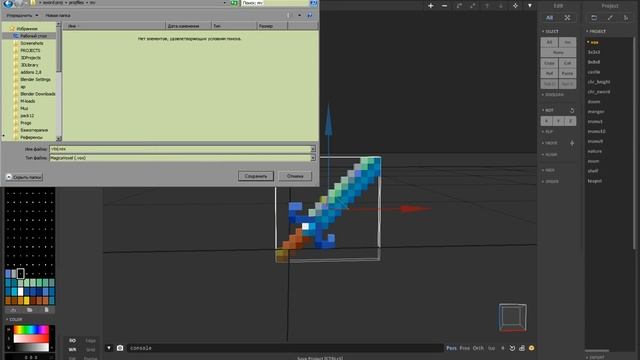Viewport: 640px width, 360px height.
Task: Toggle the Grid display option
Action: (91, 350)
